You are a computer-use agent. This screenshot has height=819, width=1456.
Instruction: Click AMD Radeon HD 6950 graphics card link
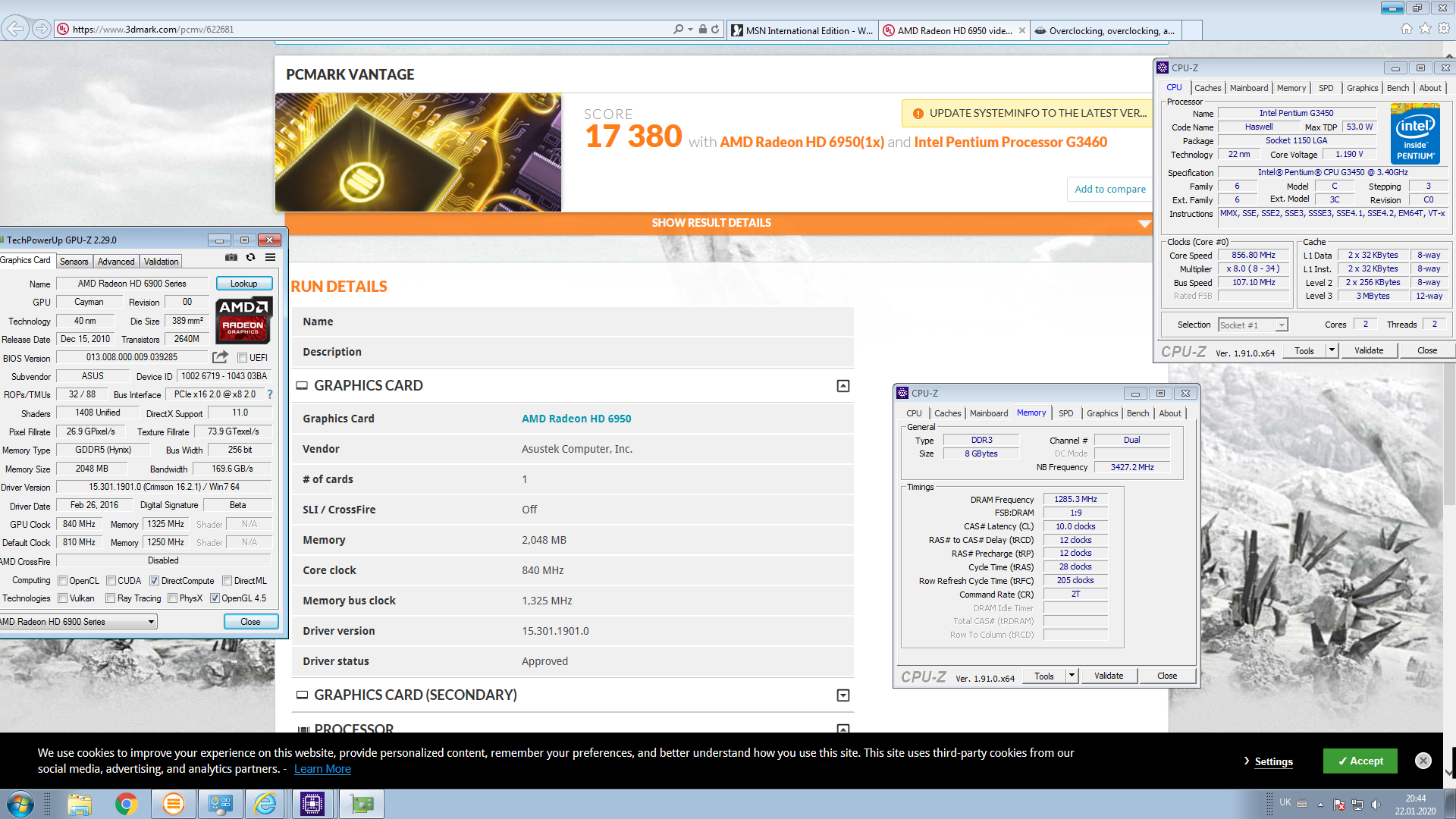pyautogui.click(x=576, y=419)
